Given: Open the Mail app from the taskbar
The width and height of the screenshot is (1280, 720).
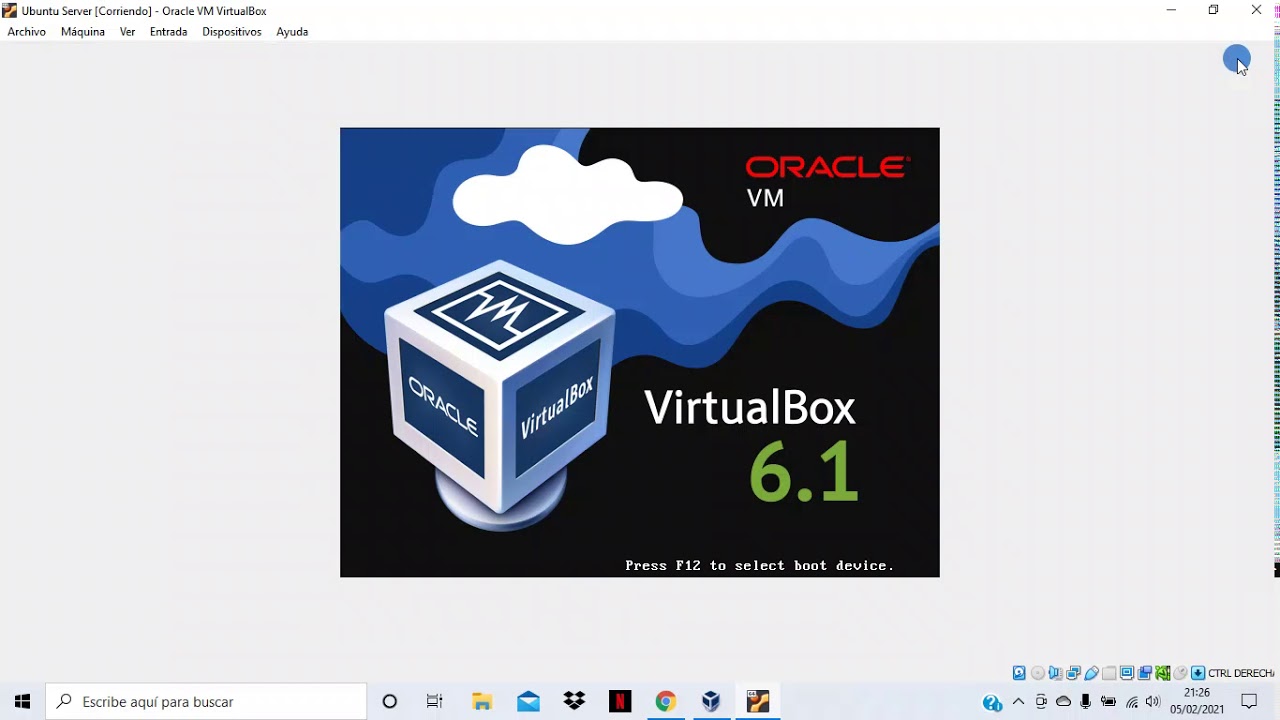Looking at the screenshot, I should click(x=528, y=702).
